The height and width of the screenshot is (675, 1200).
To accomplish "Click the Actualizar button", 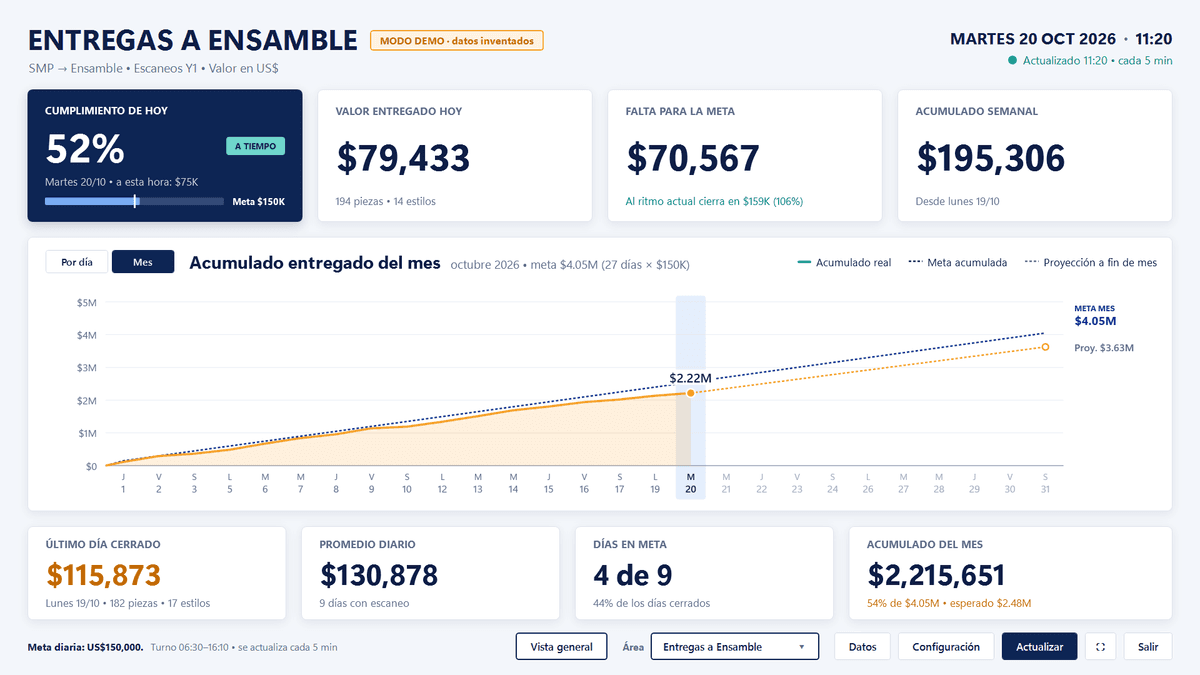I will [1040, 647].
